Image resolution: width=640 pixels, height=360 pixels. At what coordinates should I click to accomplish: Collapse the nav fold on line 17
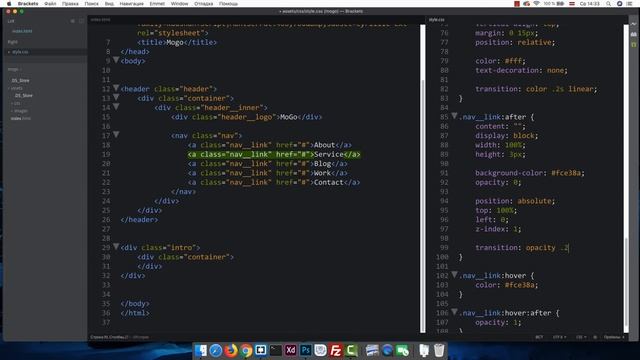click(x=116, y=135)
